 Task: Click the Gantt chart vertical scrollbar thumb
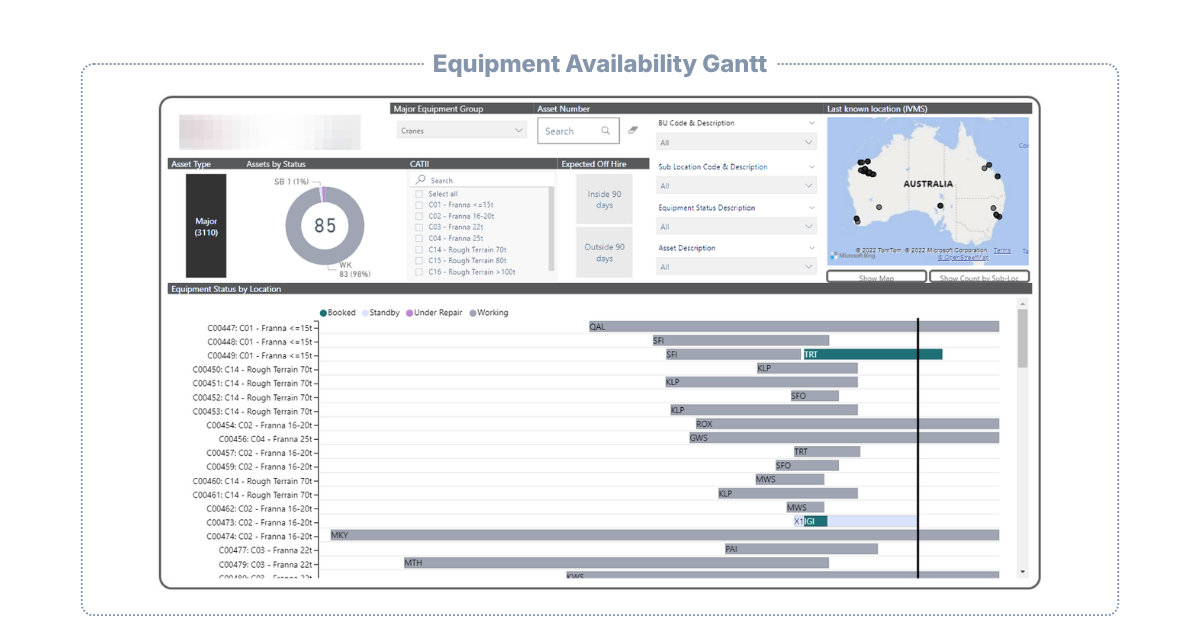pos(1022,338)
